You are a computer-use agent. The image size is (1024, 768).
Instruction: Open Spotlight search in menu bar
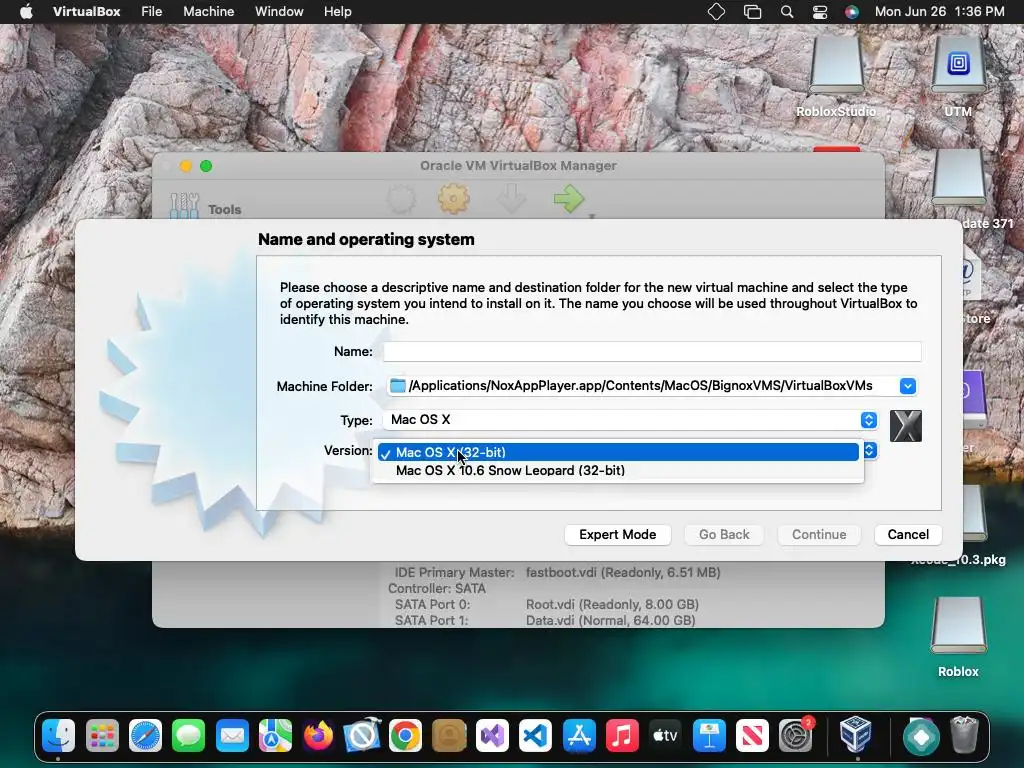787,12
